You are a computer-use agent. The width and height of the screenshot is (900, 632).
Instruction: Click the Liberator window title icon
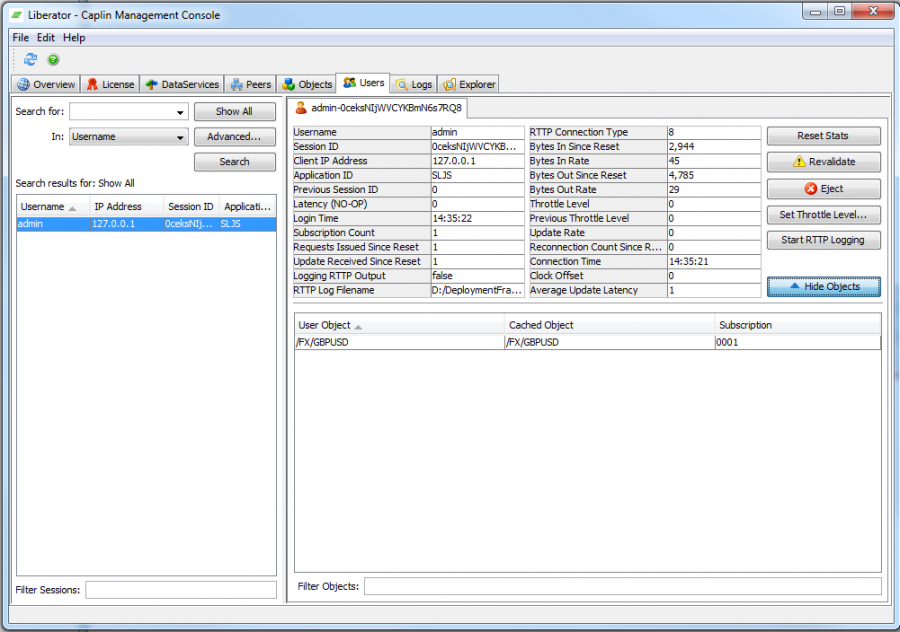(17, 15)
